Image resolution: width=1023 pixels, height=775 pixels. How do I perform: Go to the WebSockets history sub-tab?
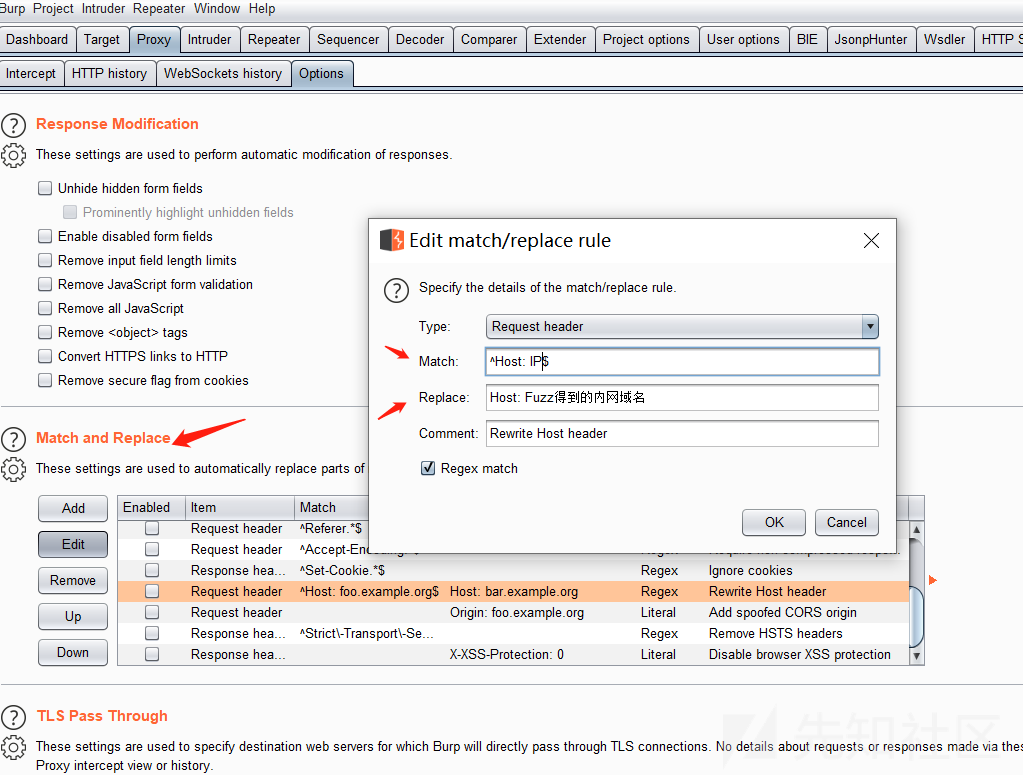tap(223, 74)
